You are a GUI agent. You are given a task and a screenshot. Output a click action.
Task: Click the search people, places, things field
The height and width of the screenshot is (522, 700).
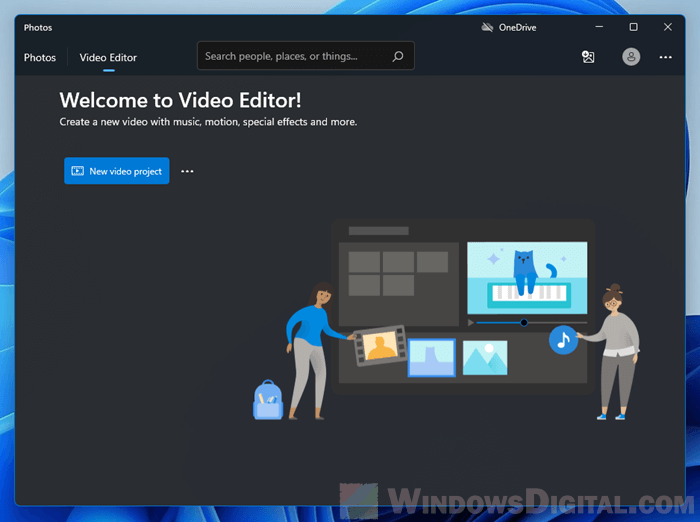tap(306, 56)
